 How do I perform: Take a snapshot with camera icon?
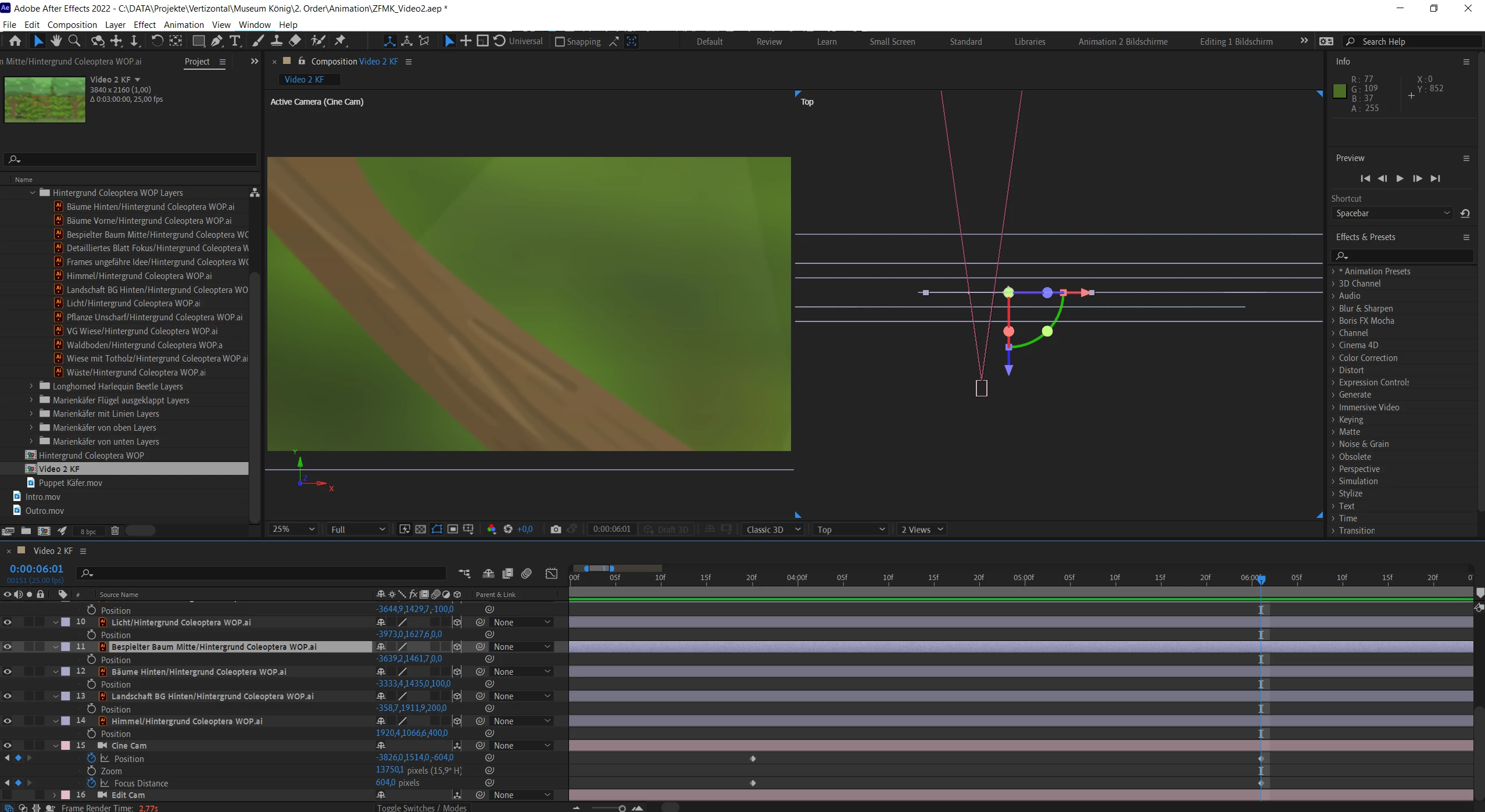(x=556, y=530)
